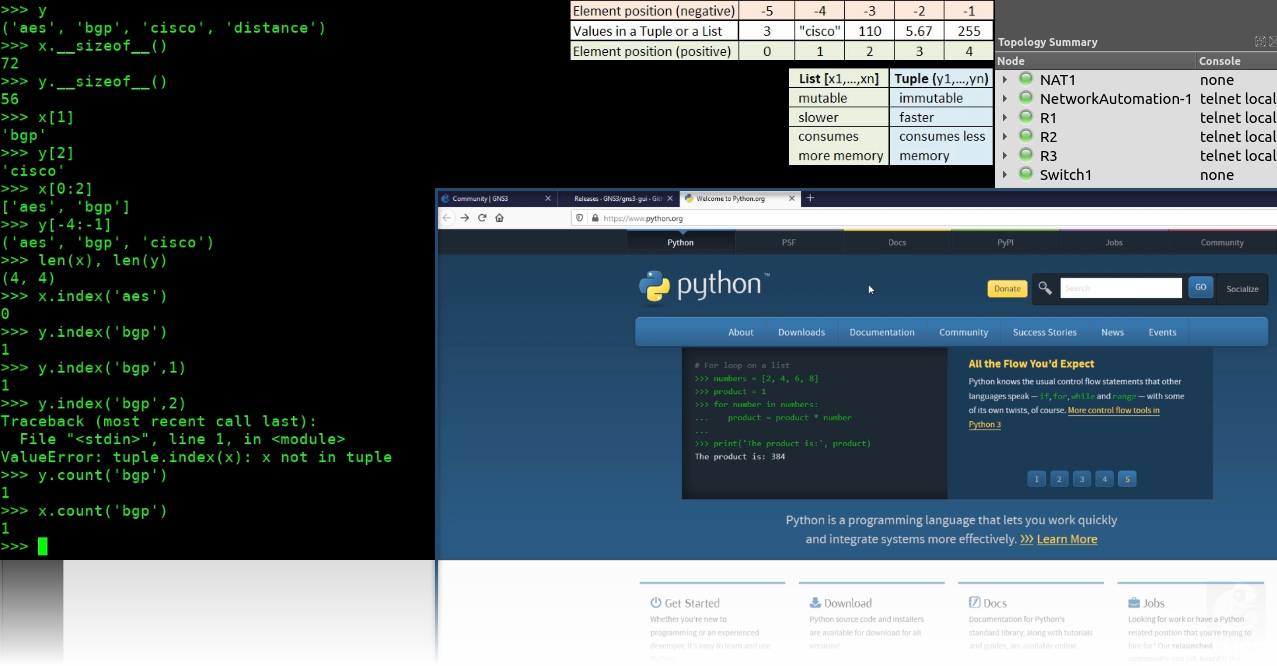The height and width of the screenshot is (666, 1277).
Task: Open a new browser tab
Action: coord(810,198)
